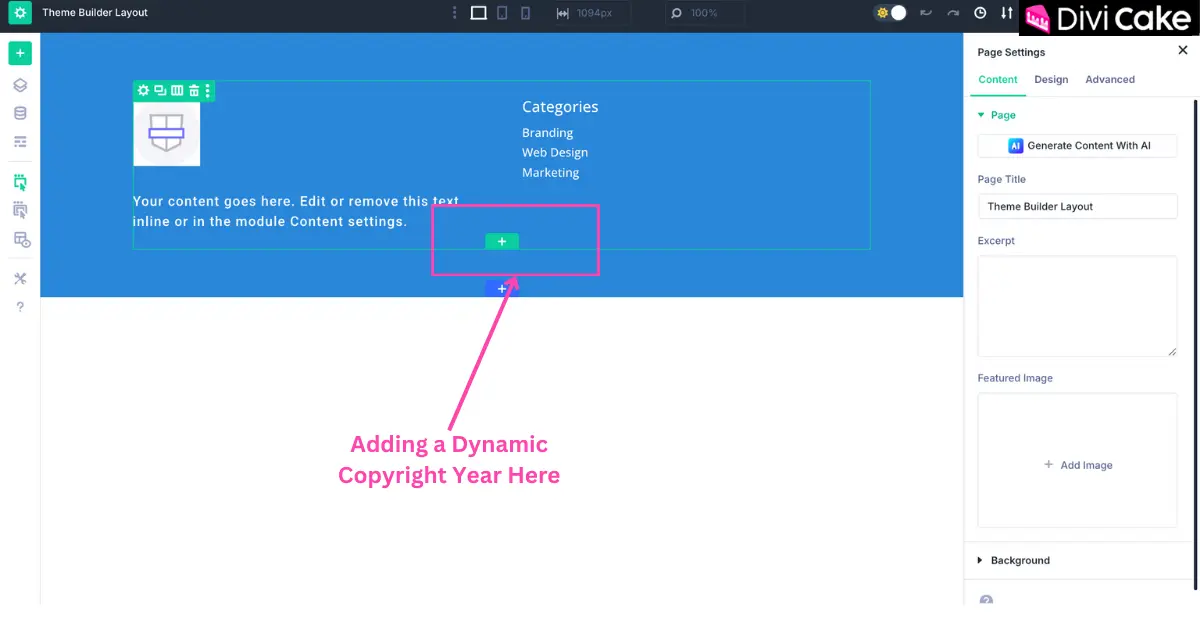This screenshot has width=1200, height=630.
Task: Close the Page Settings panel
Action: point(1183,51)
